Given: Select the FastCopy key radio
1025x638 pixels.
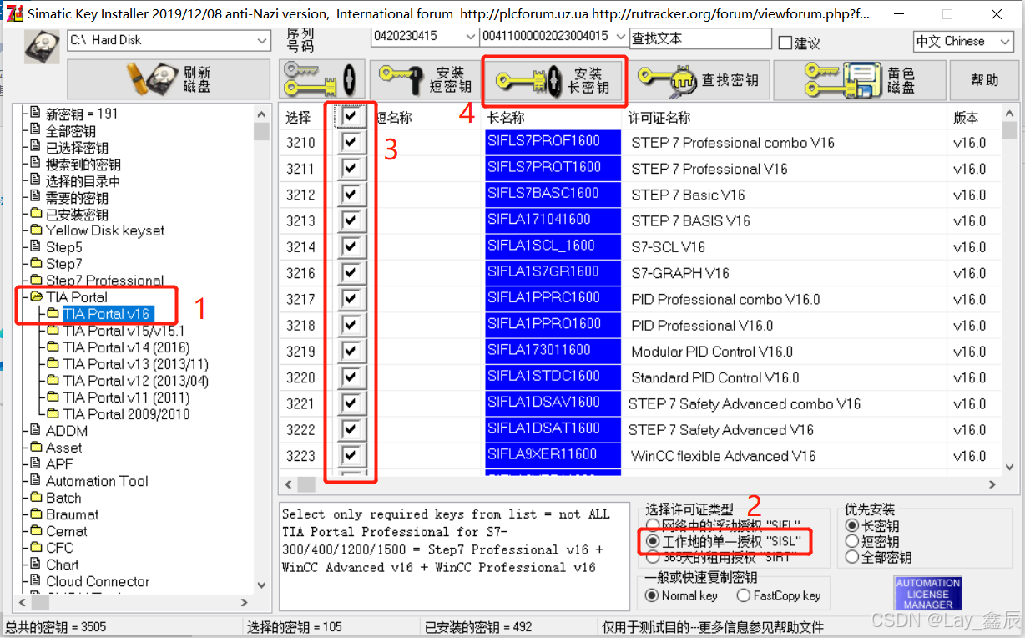Looking at the screenshot, I should [743, 596].
